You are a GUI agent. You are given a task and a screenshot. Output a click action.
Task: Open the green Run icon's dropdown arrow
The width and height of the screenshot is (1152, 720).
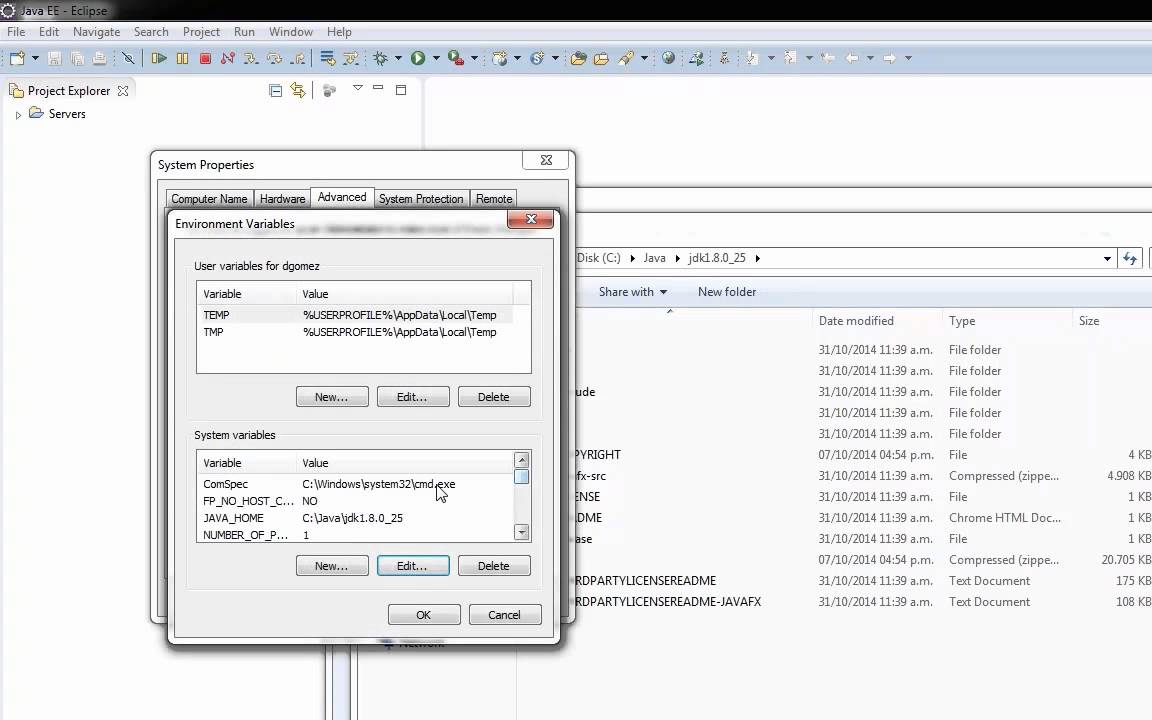point(436,58)
